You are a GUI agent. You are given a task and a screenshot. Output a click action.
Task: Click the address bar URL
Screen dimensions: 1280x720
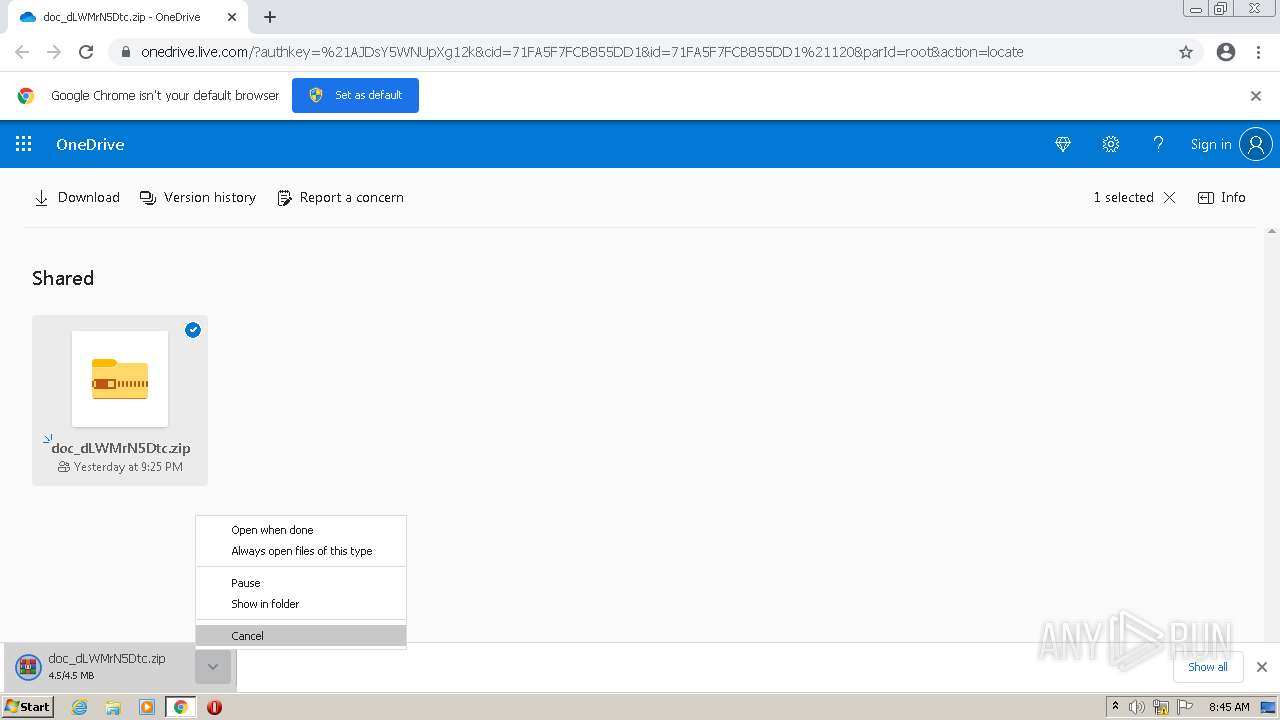point(582,52)
